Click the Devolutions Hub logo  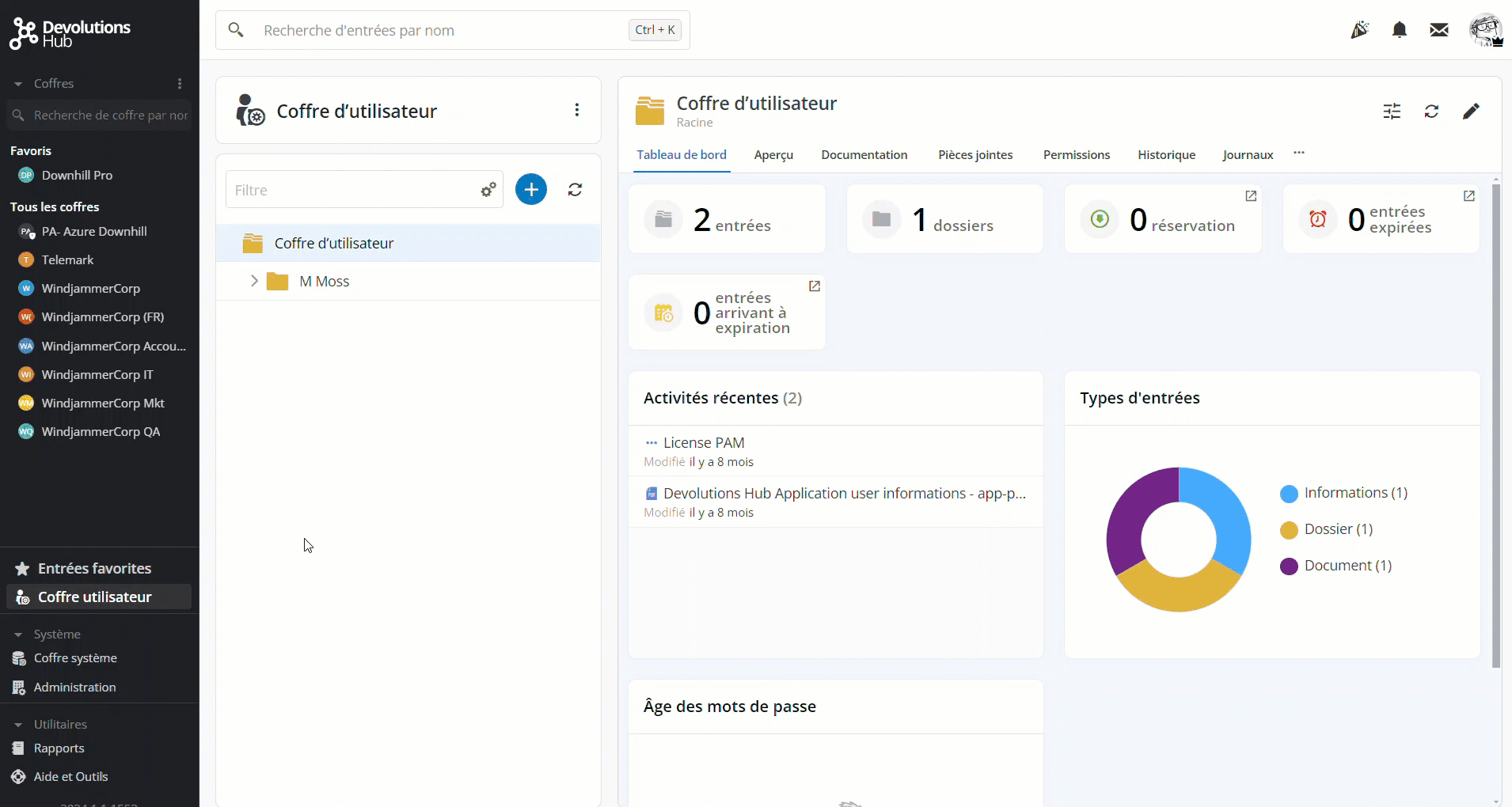(x=70, y=33)
